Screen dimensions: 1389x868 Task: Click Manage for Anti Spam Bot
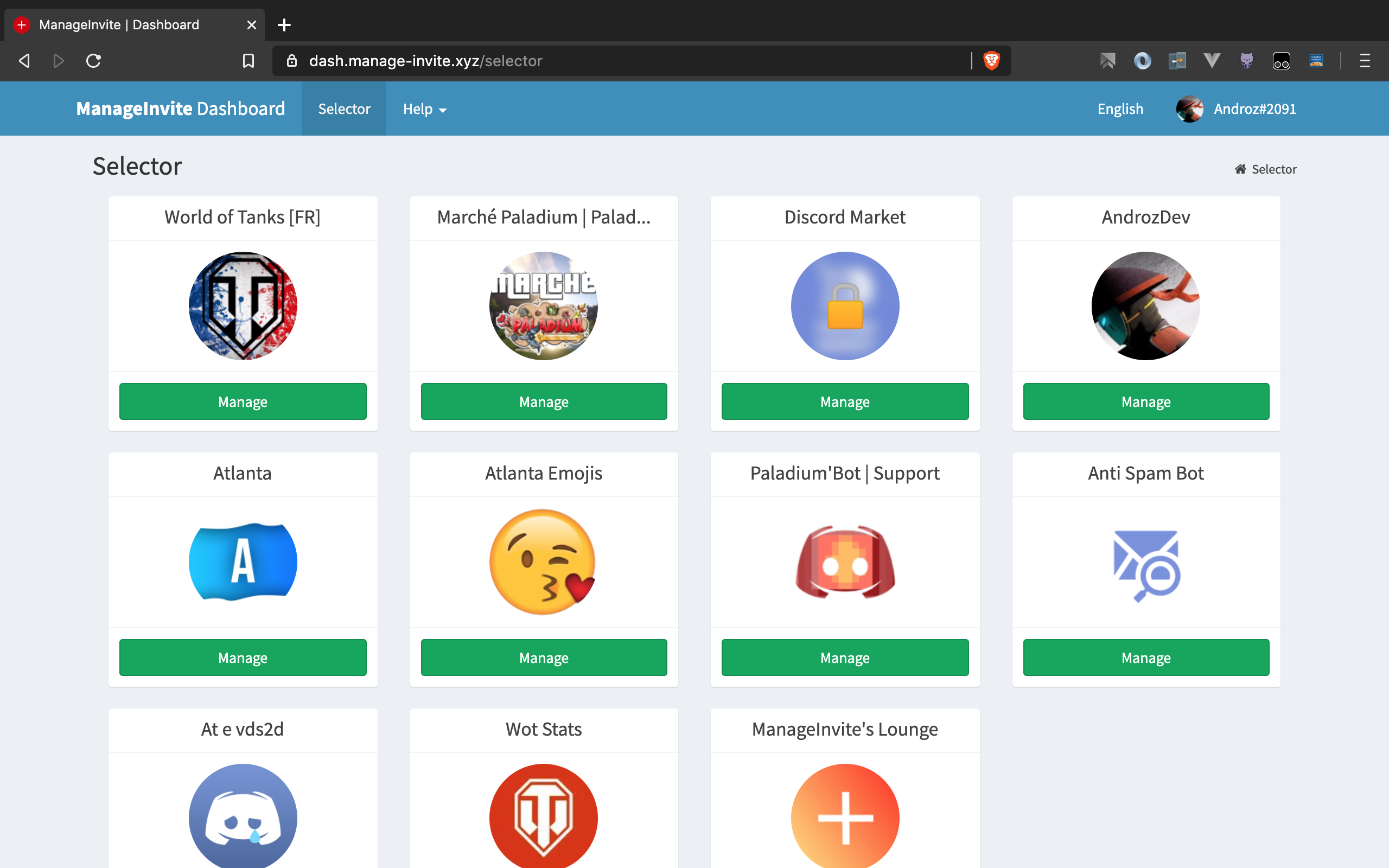1145,658
